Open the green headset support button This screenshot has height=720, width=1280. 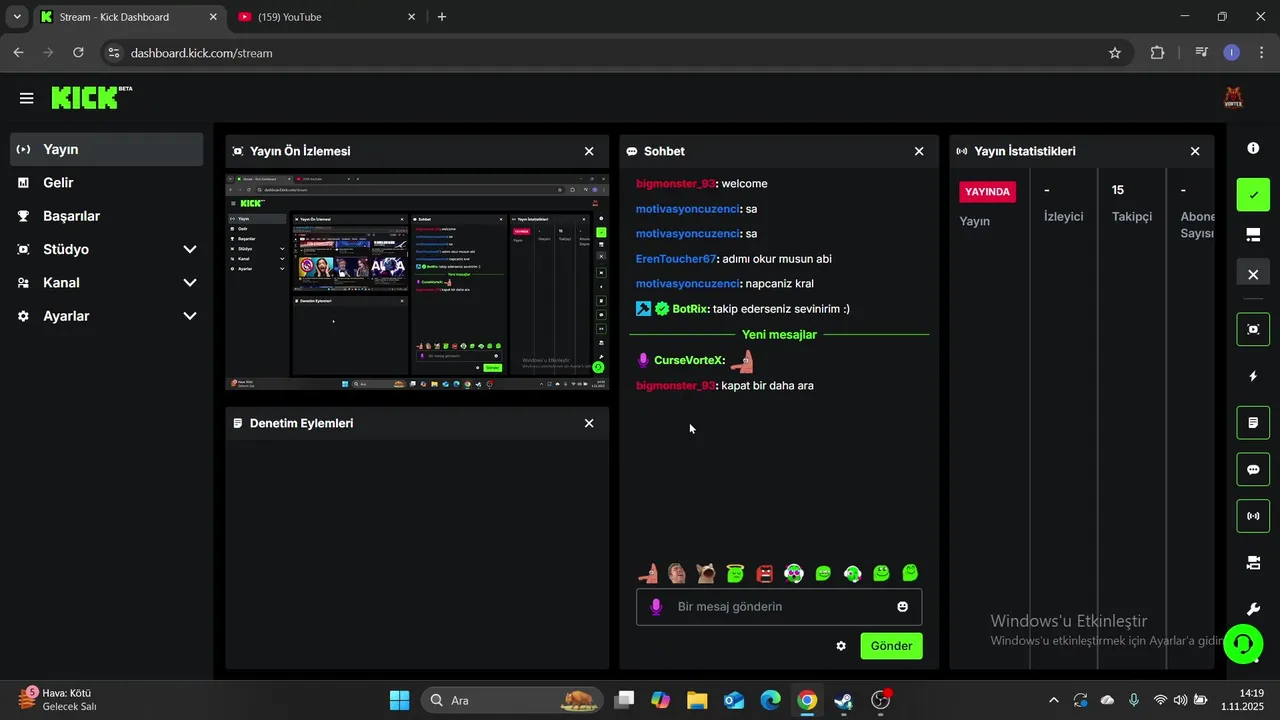pyautogui.click(x=1243, y=642)
